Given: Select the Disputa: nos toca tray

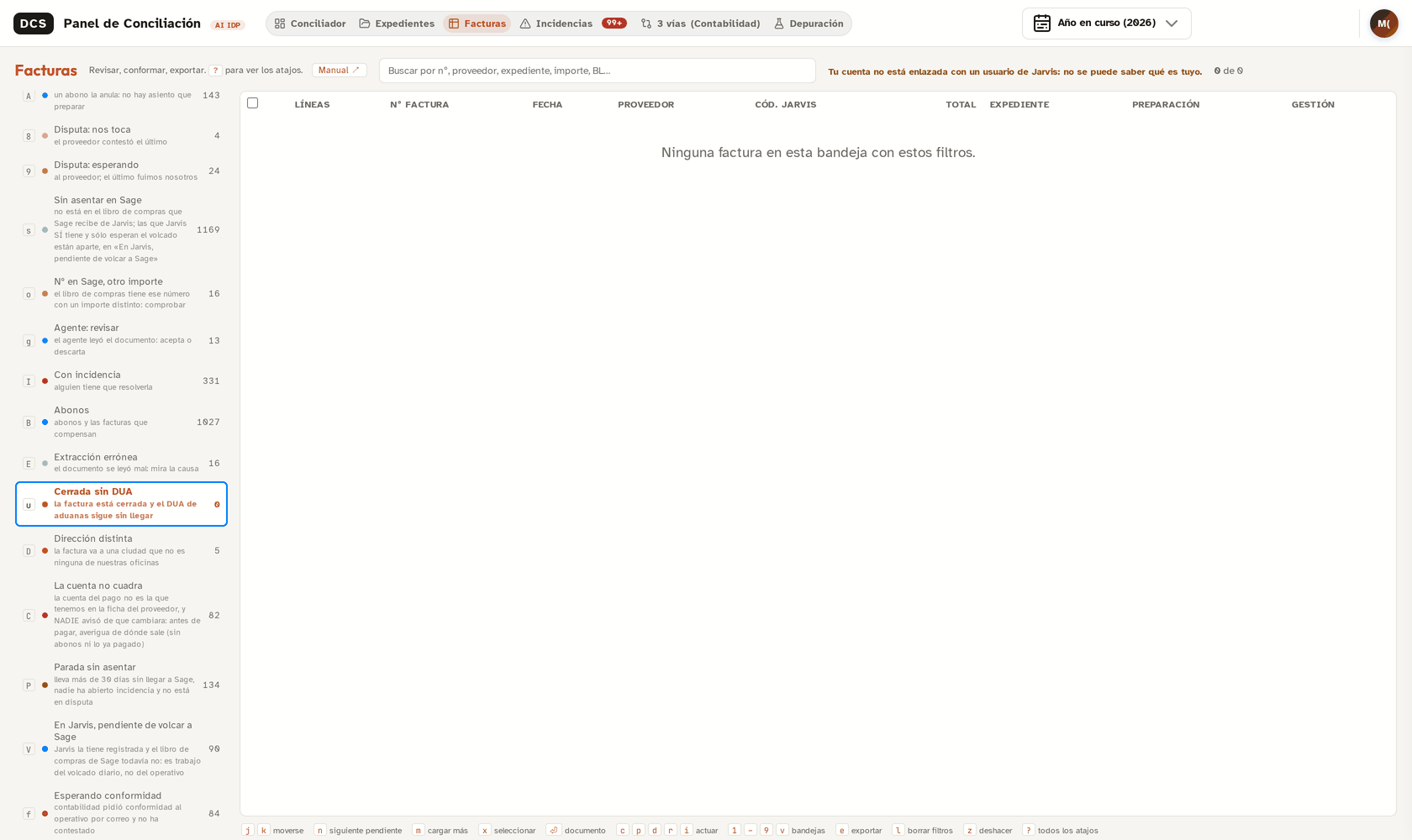Looking at the screenshot, I should click(121, 135).
